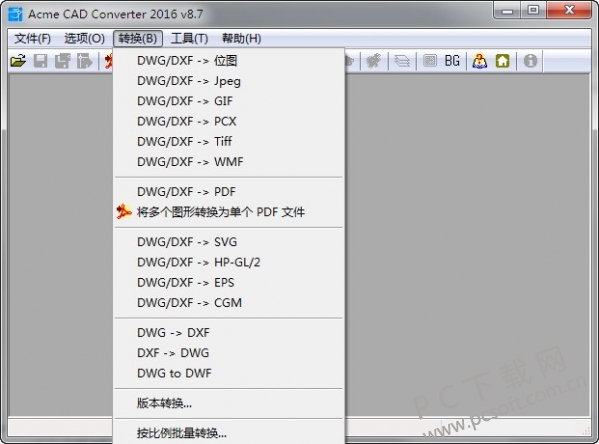Select DWG/DXF -> 位图
599x444 pixels.
(x=229, y=61)
